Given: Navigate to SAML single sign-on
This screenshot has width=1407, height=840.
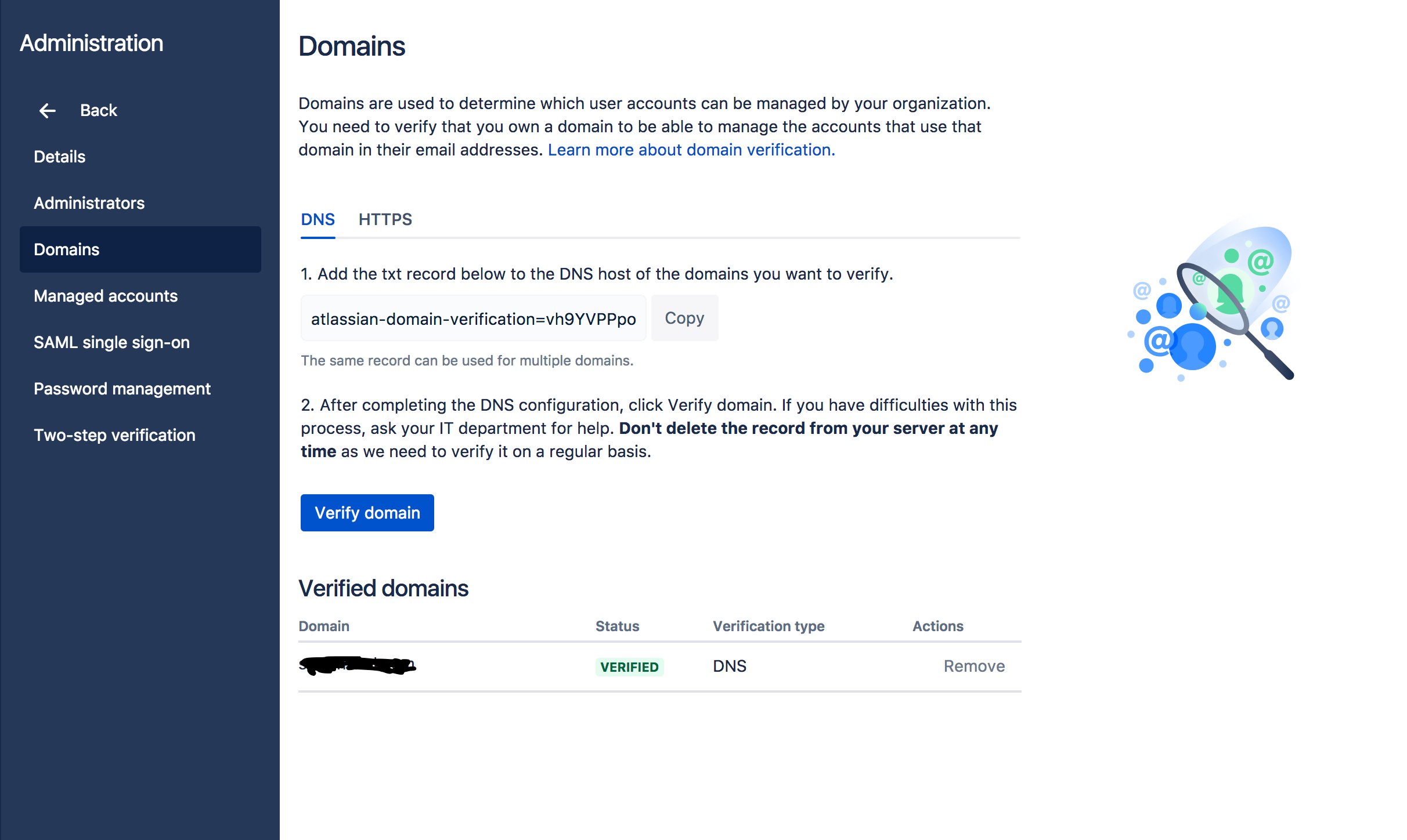Looking at the screenshot, I should (x=112, y=342).
